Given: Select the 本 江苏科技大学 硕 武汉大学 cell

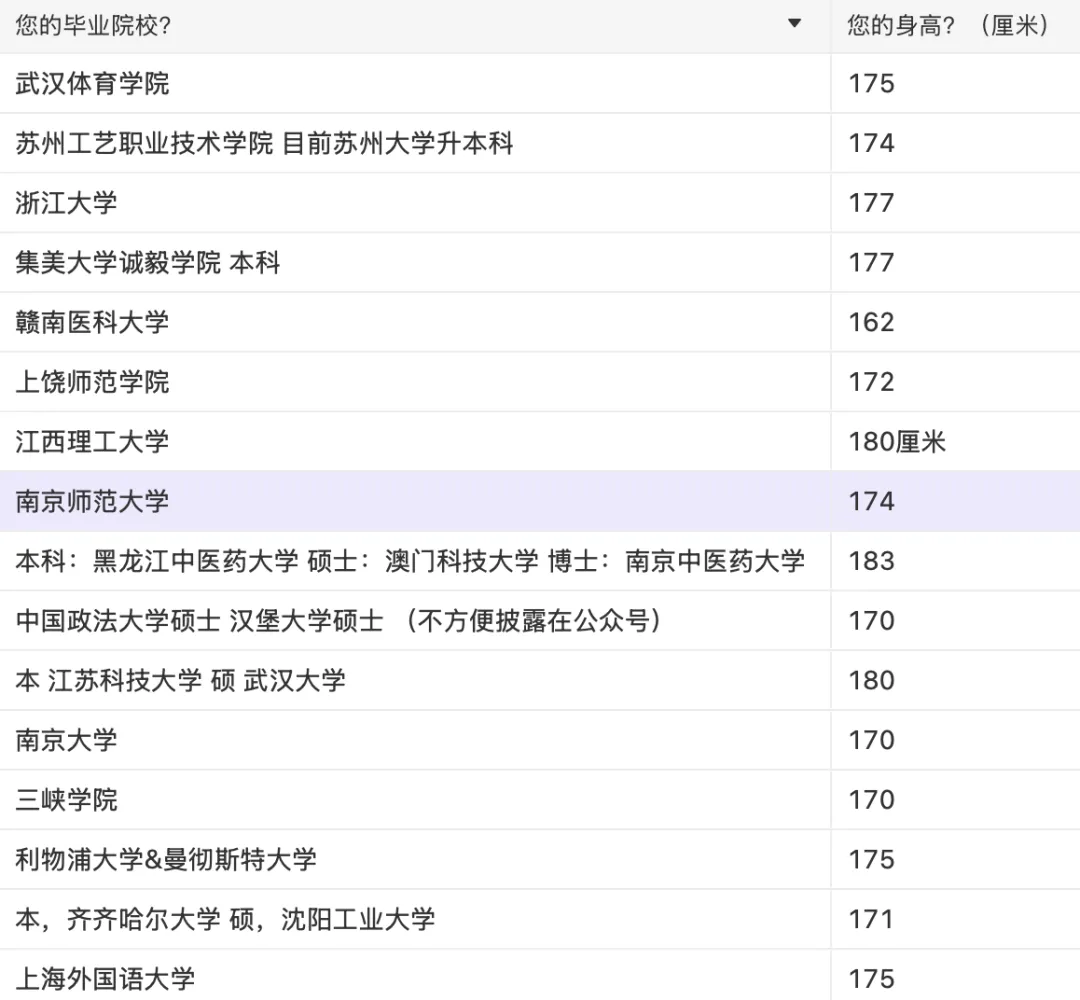Looking at the screenshot, I should (415, 680).
